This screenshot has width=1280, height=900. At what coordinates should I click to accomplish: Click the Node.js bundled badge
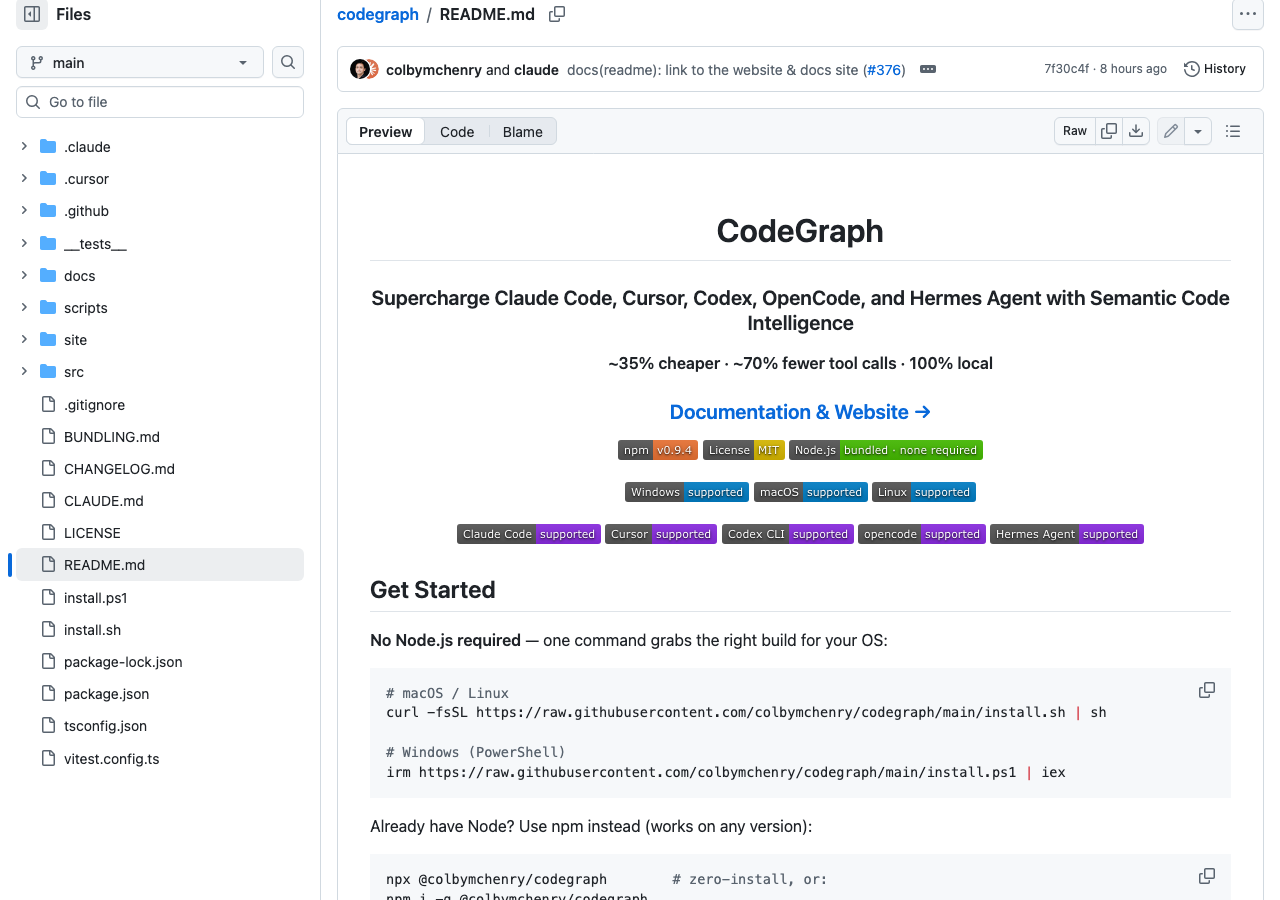pyautogui.click(x=886, y=450)
